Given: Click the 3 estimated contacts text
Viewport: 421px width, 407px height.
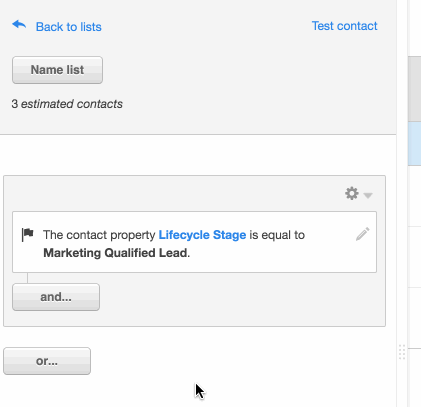Looking at the screenshot, I should click(67, 104).
